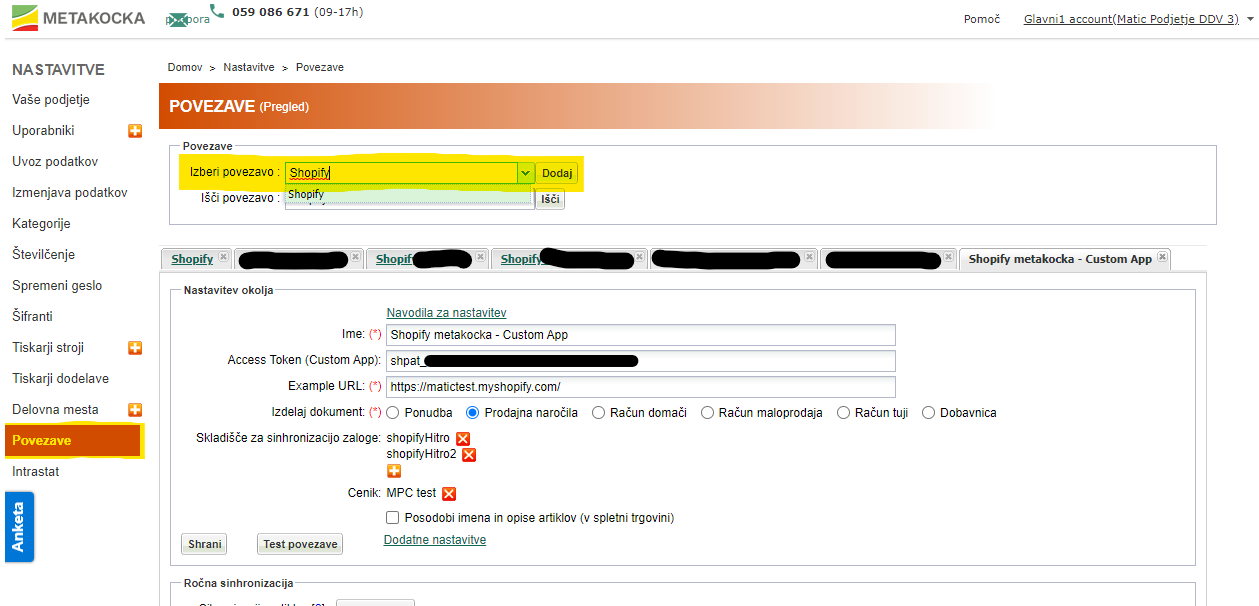Remove price list MPC test with red X
1259x606 pixels.
pyautogui.click(x=449, y=493)
